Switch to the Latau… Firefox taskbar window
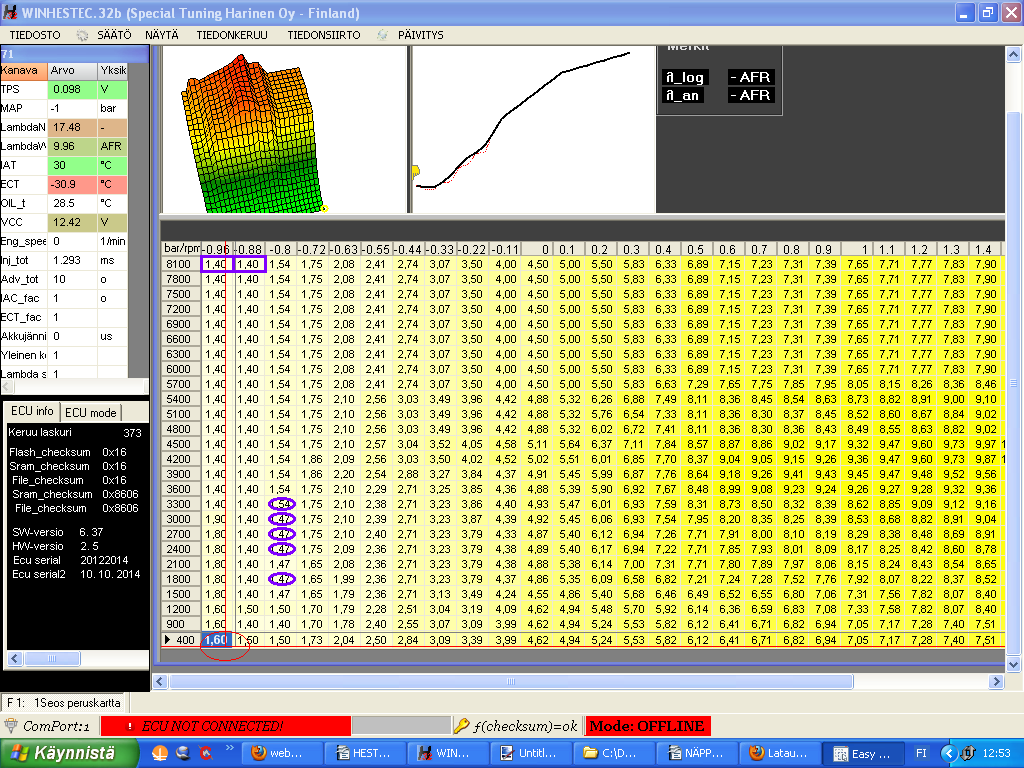This screenshot has width=1024, height=768. [x=779, y=753]
